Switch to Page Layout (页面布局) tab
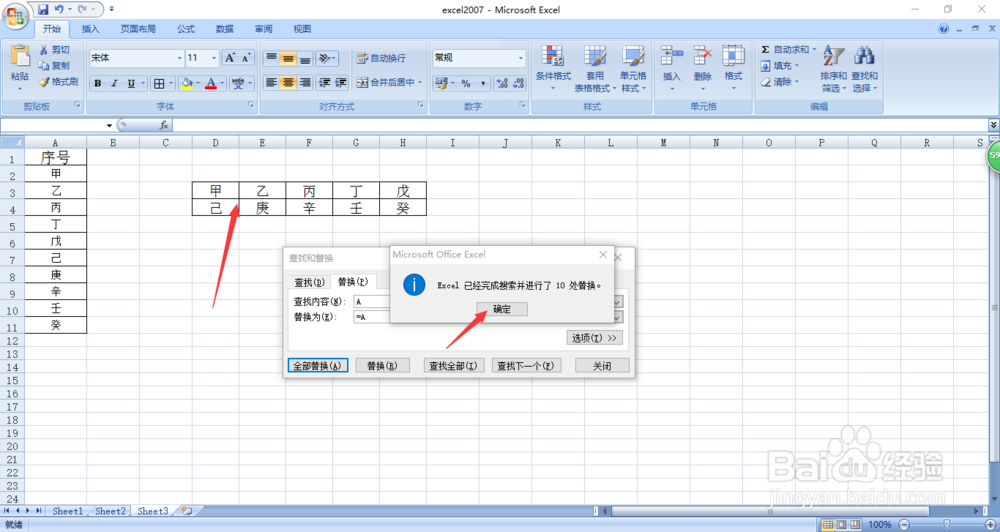 138,29
